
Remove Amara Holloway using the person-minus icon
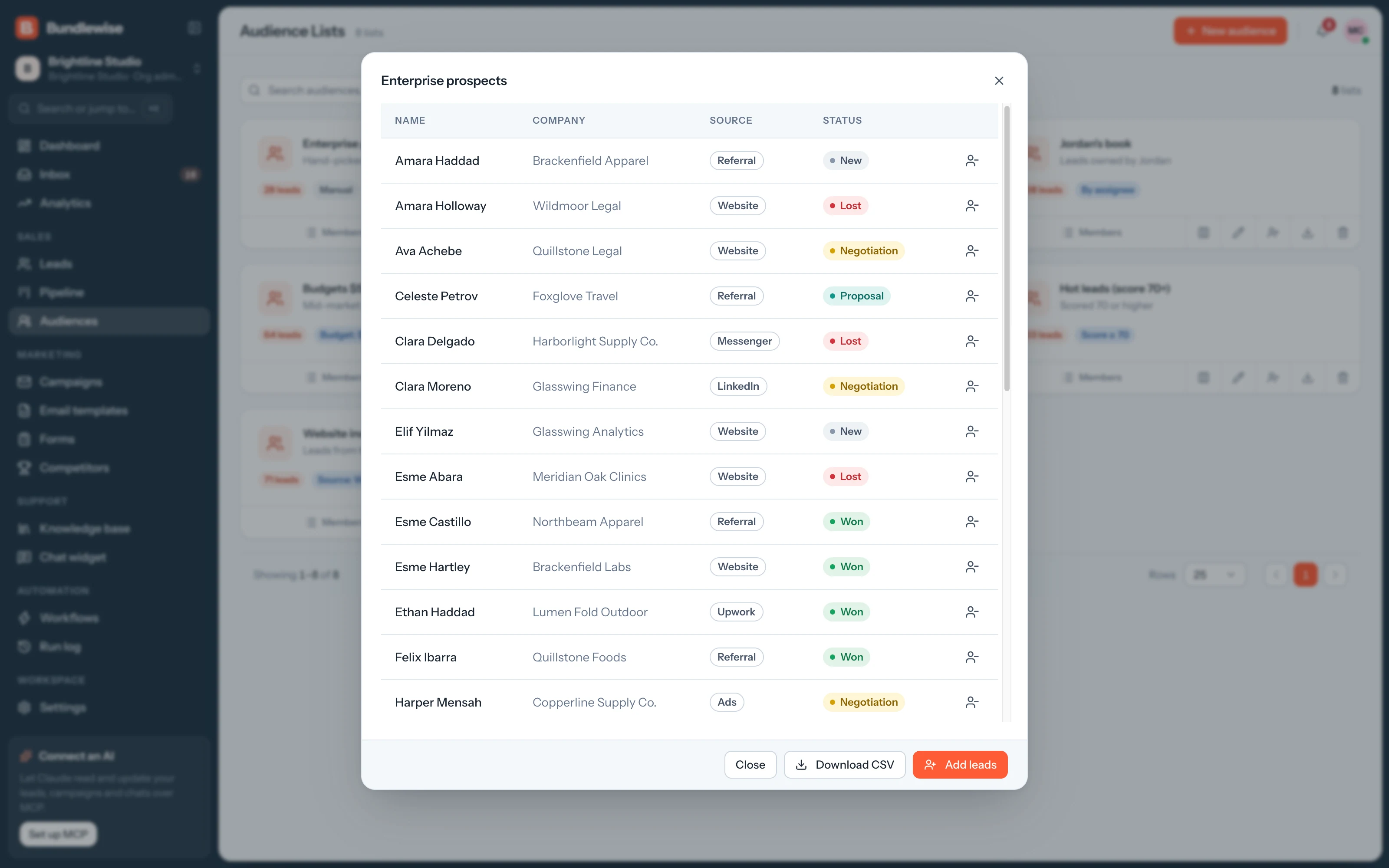pos(972,206)
